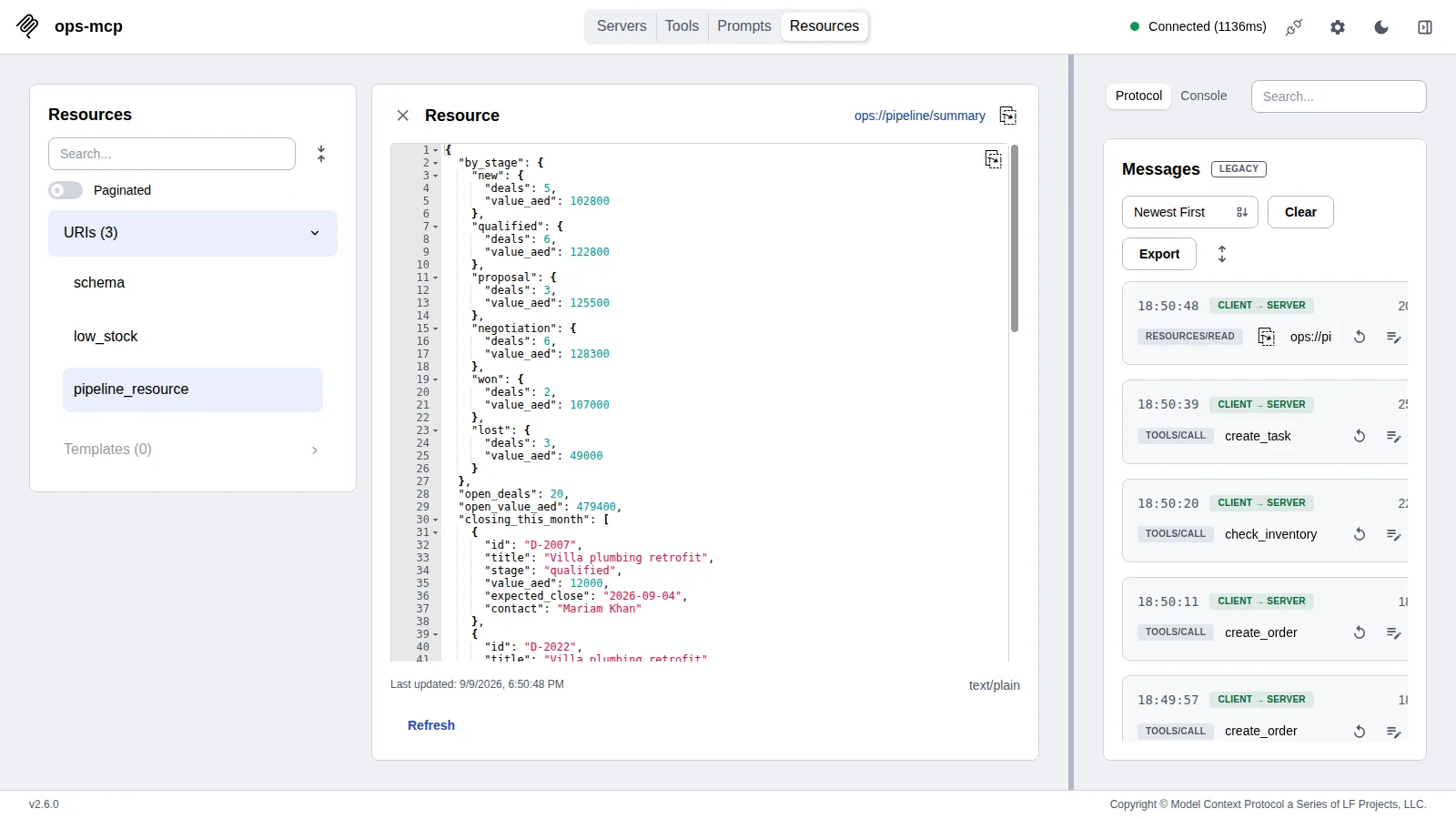Fold the "new" block at line 3

point(436,176)
